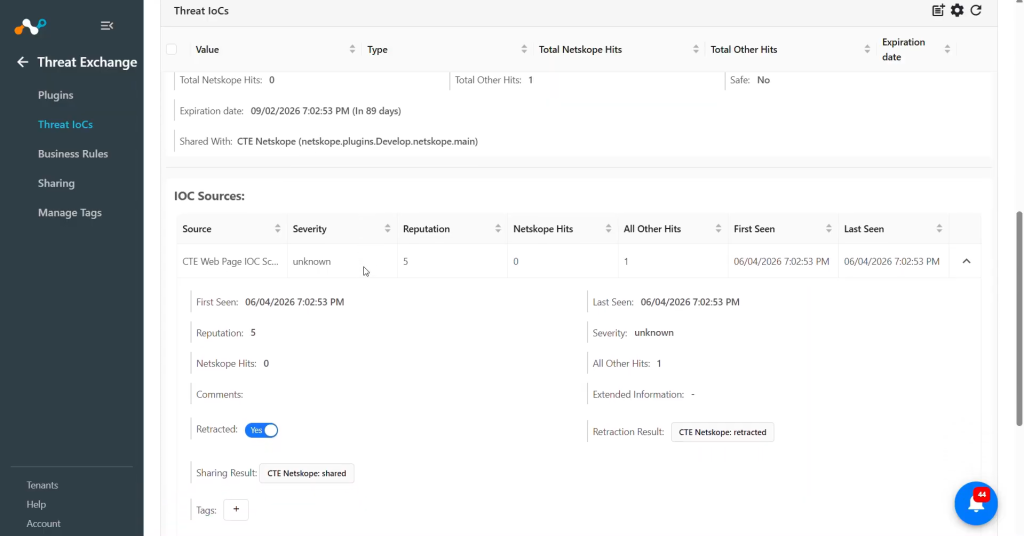The width and height of the screenshot is (1024, 536).
Task: Click First Seen cell in source row
Action: click(781, 261)
